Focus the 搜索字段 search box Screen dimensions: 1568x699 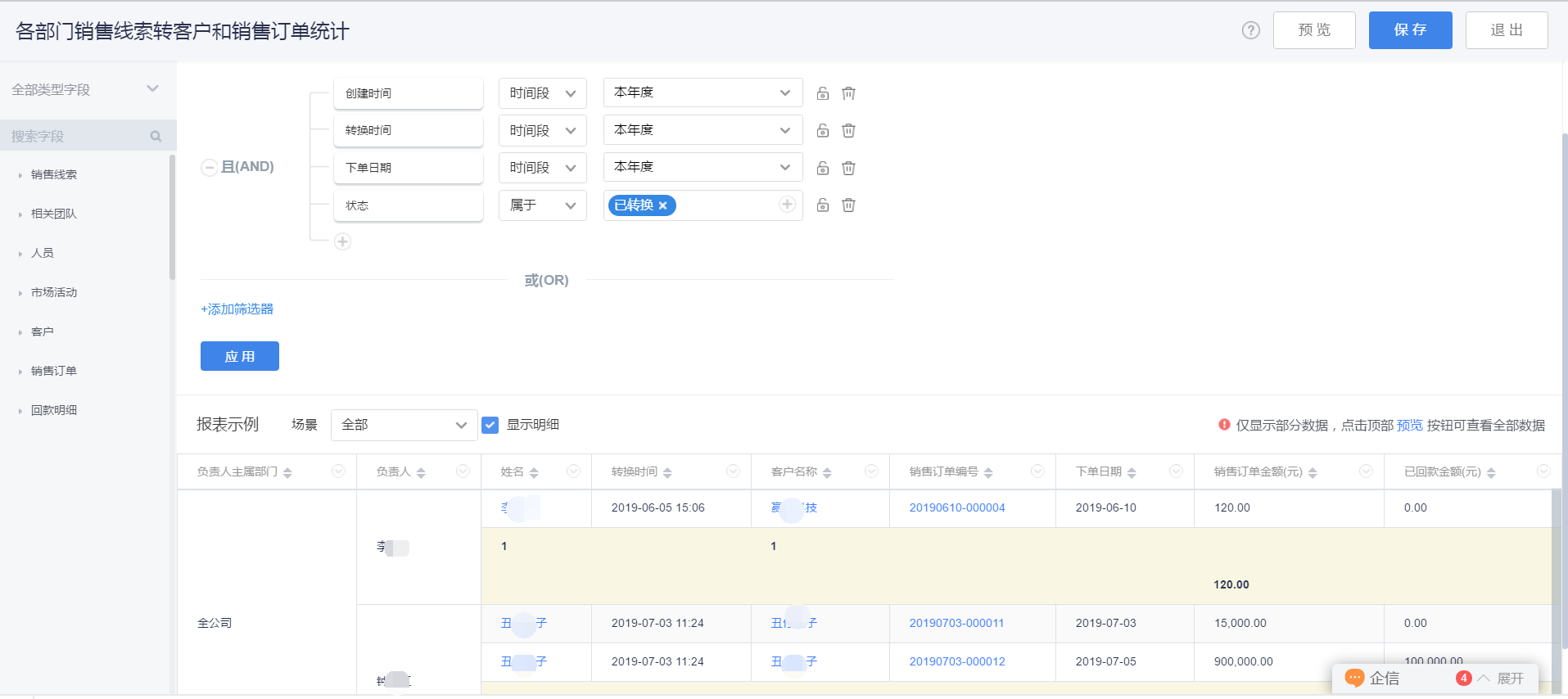click(x=78, y=136)
